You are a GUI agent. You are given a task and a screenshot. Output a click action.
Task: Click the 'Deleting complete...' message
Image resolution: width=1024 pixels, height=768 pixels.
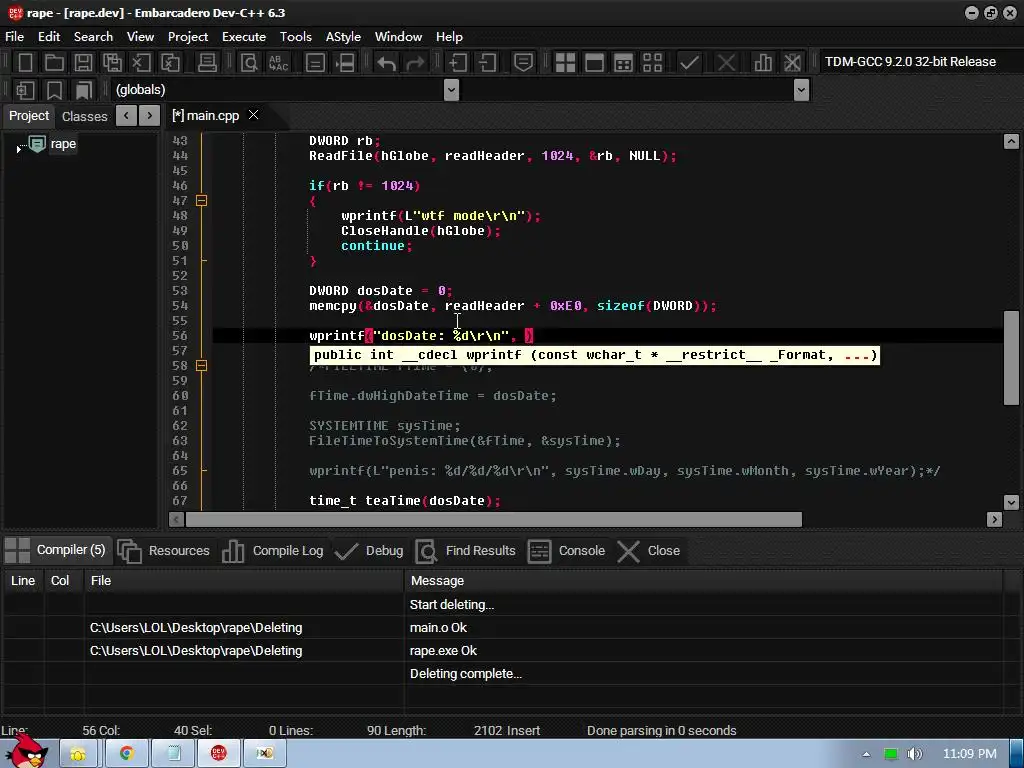point(466,674)
